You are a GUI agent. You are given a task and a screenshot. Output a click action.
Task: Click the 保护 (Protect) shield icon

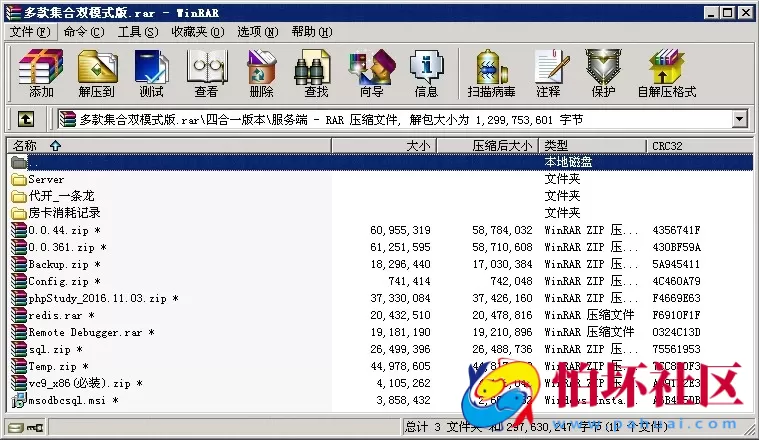point(603,73)
